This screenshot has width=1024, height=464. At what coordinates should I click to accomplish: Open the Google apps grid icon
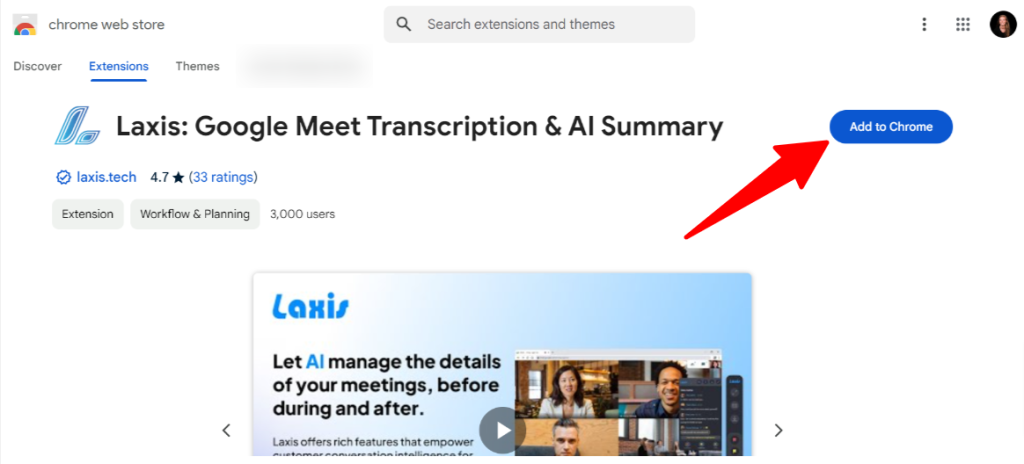(963, 25)
